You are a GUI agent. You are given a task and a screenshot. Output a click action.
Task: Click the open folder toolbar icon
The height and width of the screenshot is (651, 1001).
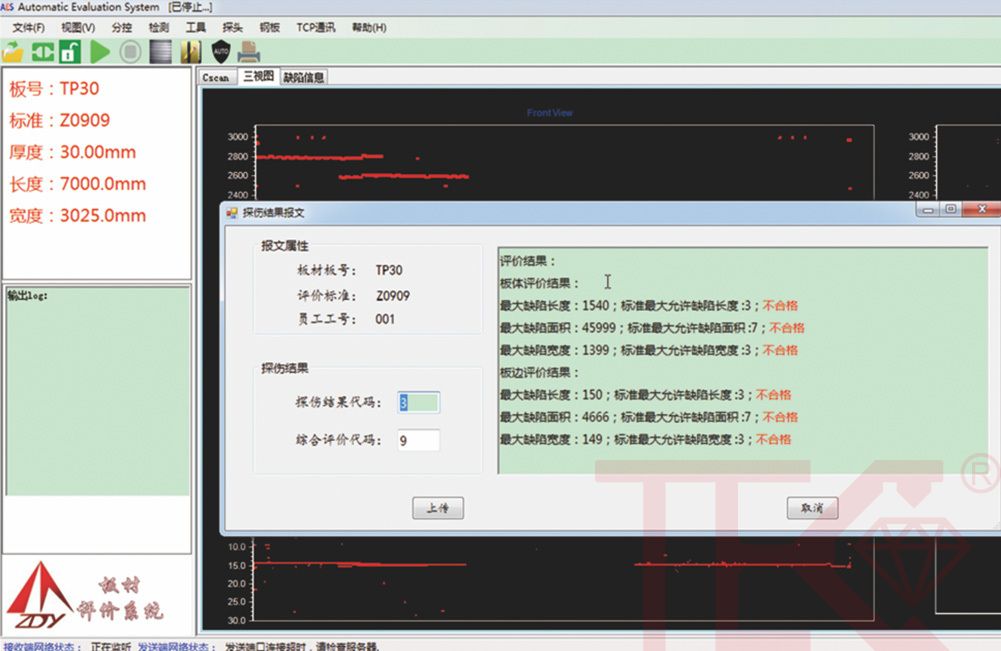coord(13,51)
